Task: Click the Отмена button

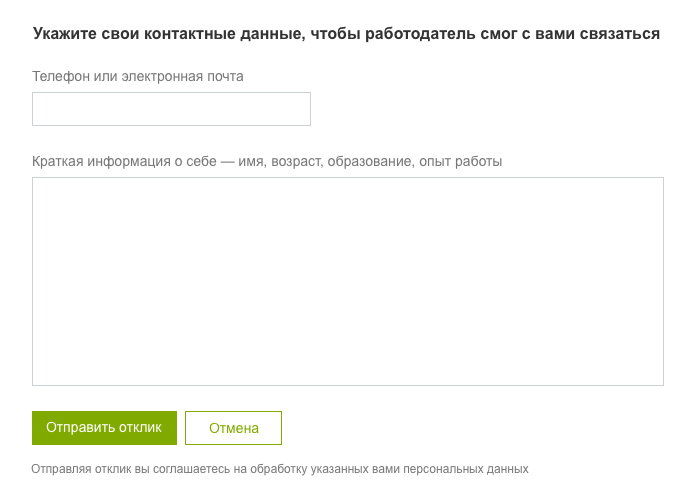Action: 233,428
